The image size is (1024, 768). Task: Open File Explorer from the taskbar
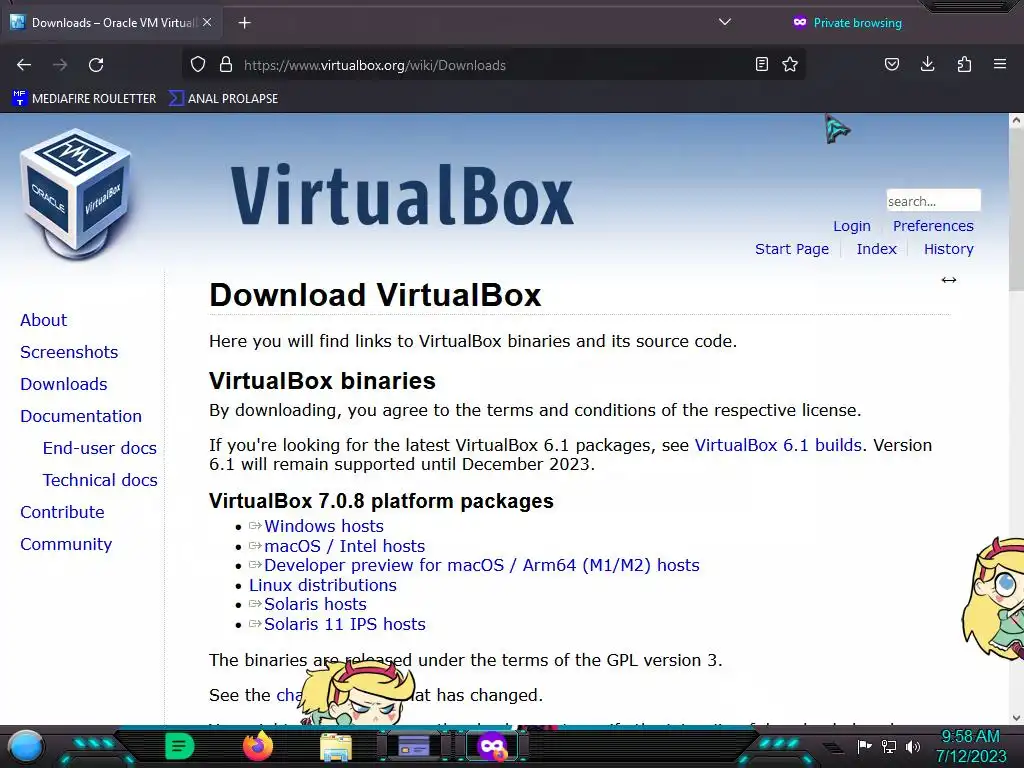[336, 746]
